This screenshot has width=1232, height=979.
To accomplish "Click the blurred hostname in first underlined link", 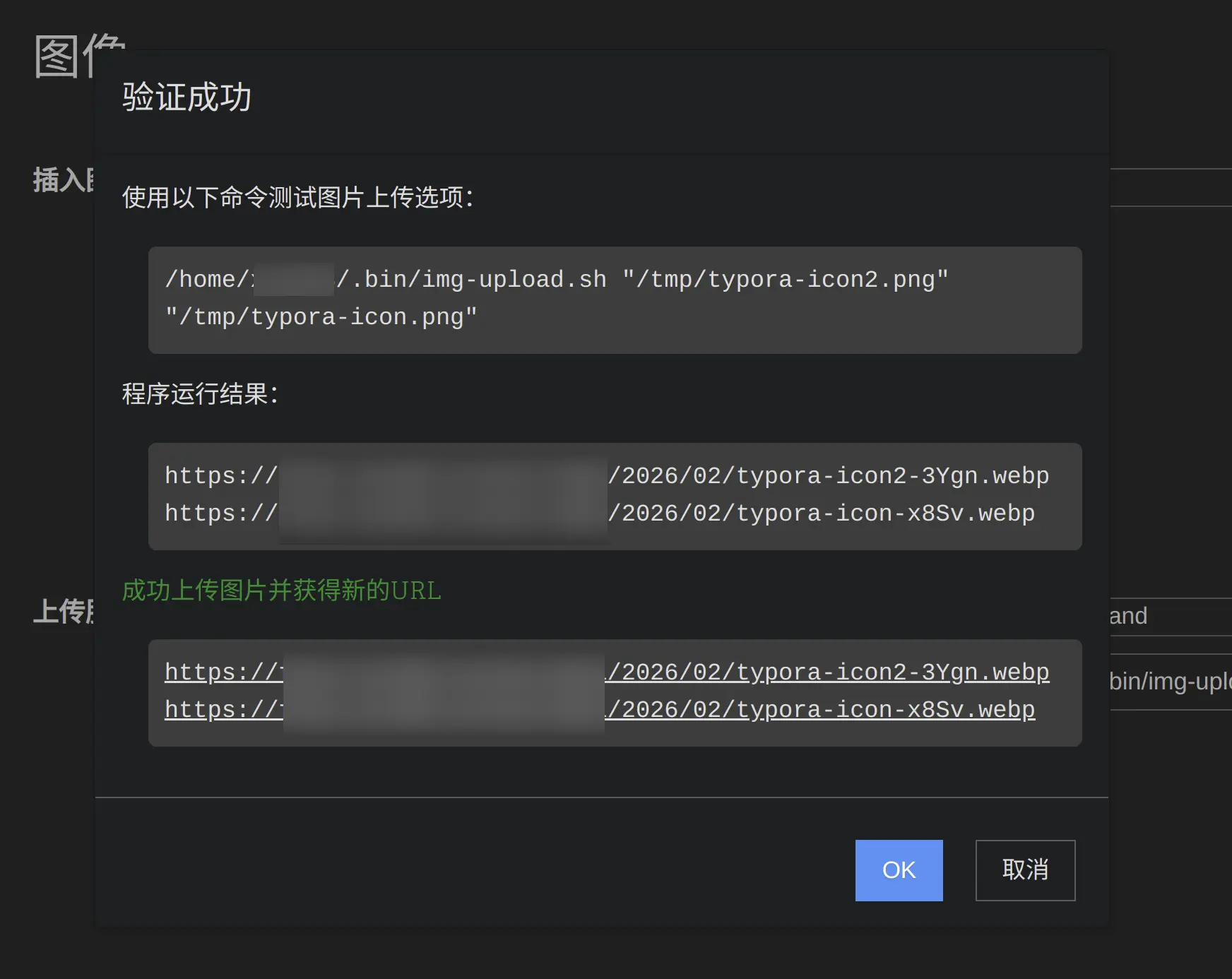I will [x=444, y=672].
